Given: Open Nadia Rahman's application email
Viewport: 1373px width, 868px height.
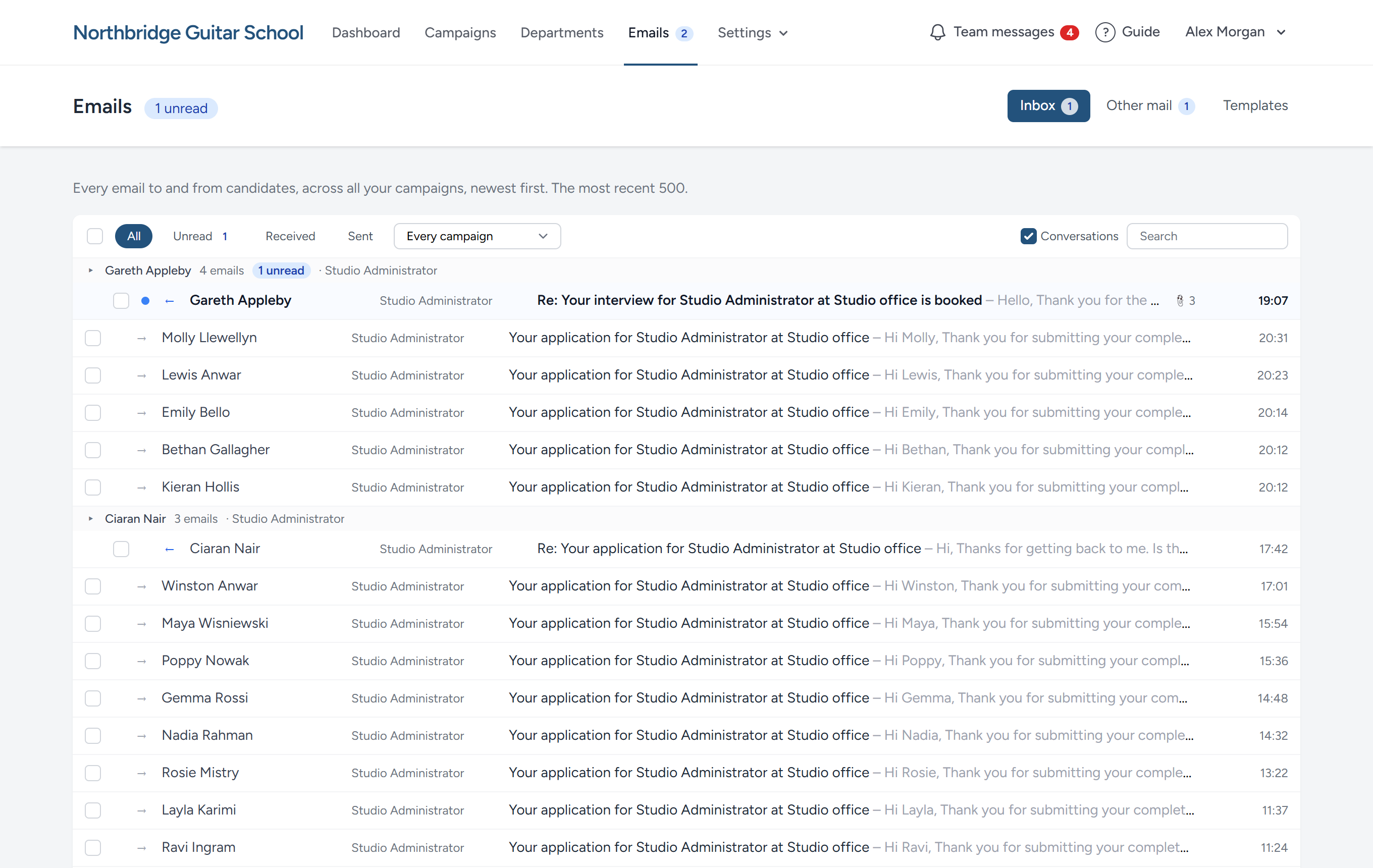Looking at the screenshot, I should 686,736.
